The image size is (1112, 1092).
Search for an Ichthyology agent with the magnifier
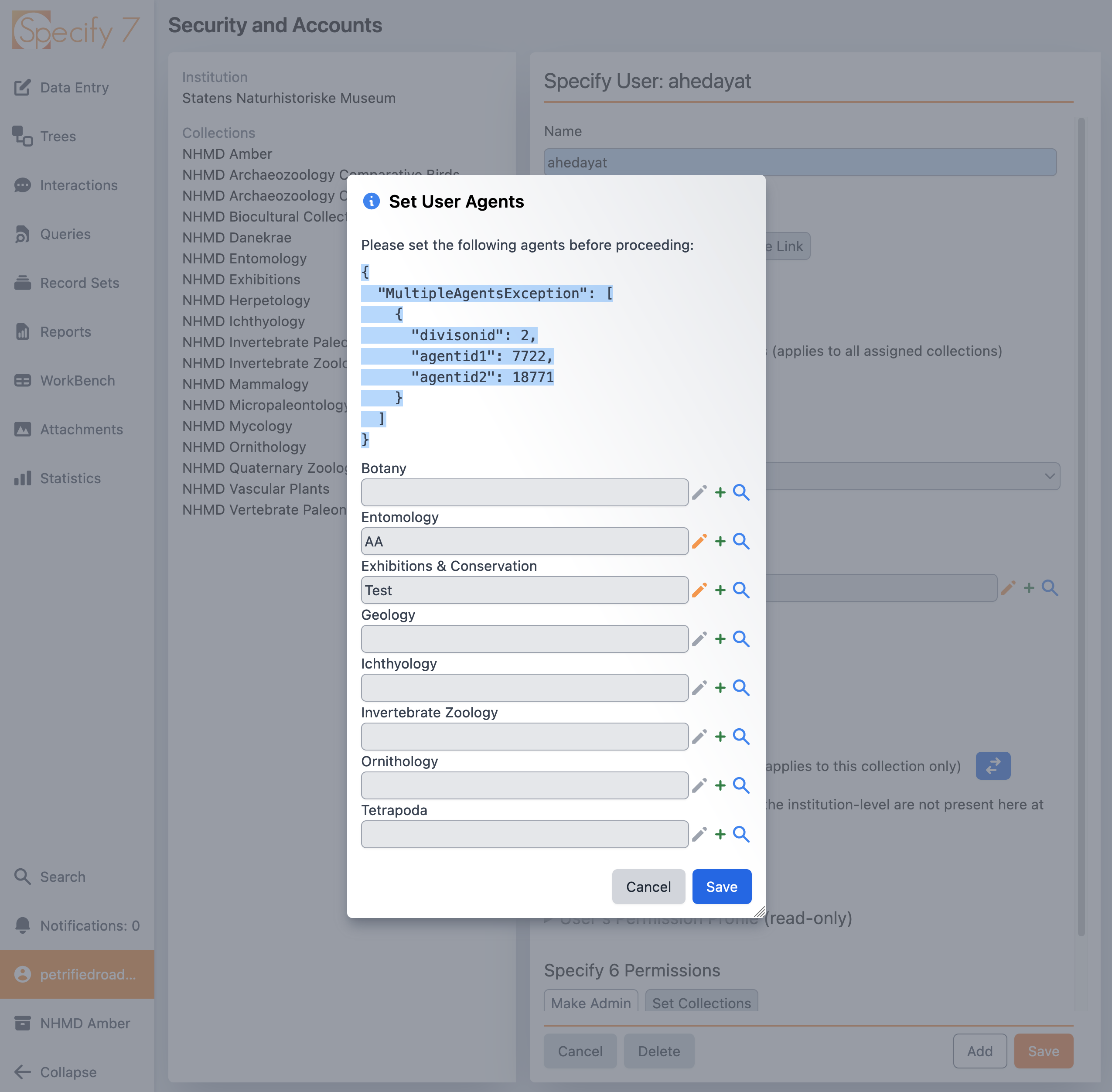[x=741, y=688]
